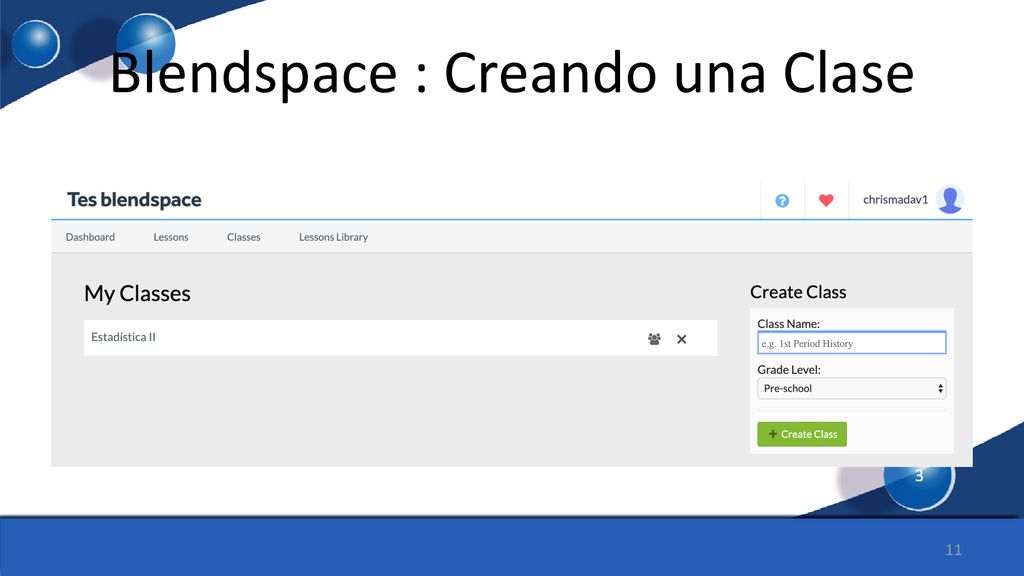View students of Estadística II class
1024x576 pixels.
654,339
